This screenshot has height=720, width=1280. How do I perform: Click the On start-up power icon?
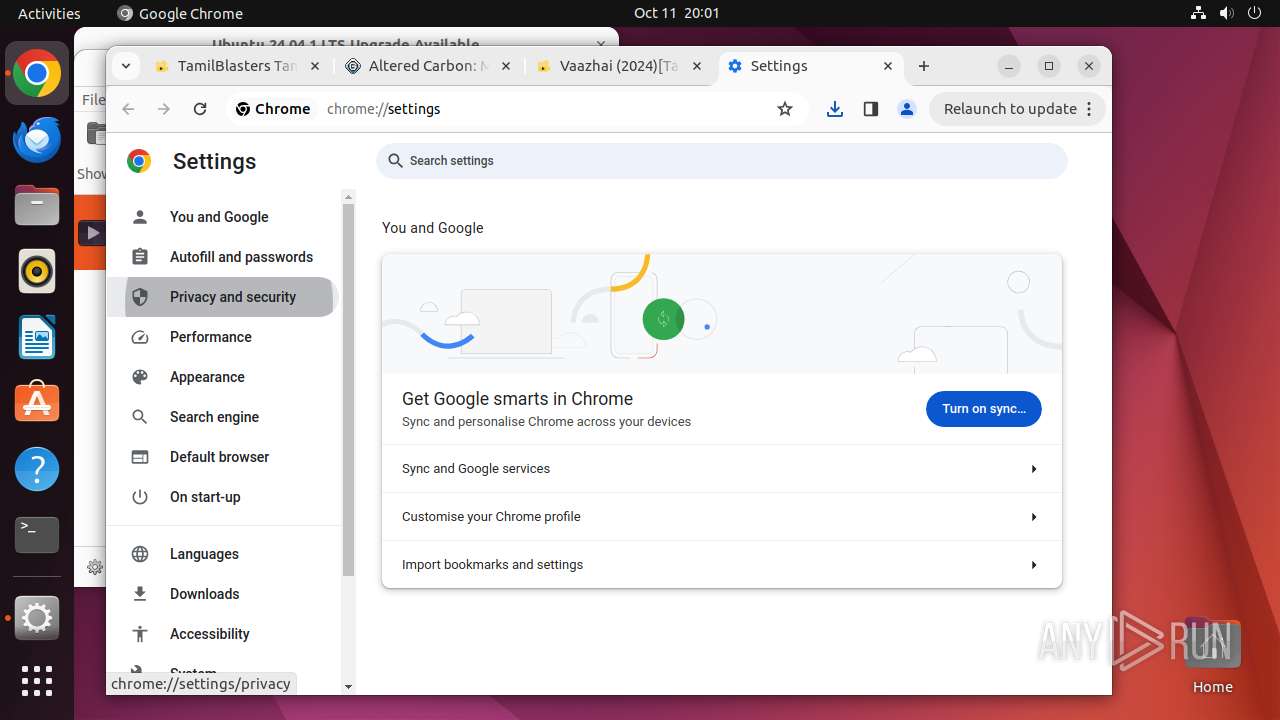(x=140, y=497)
